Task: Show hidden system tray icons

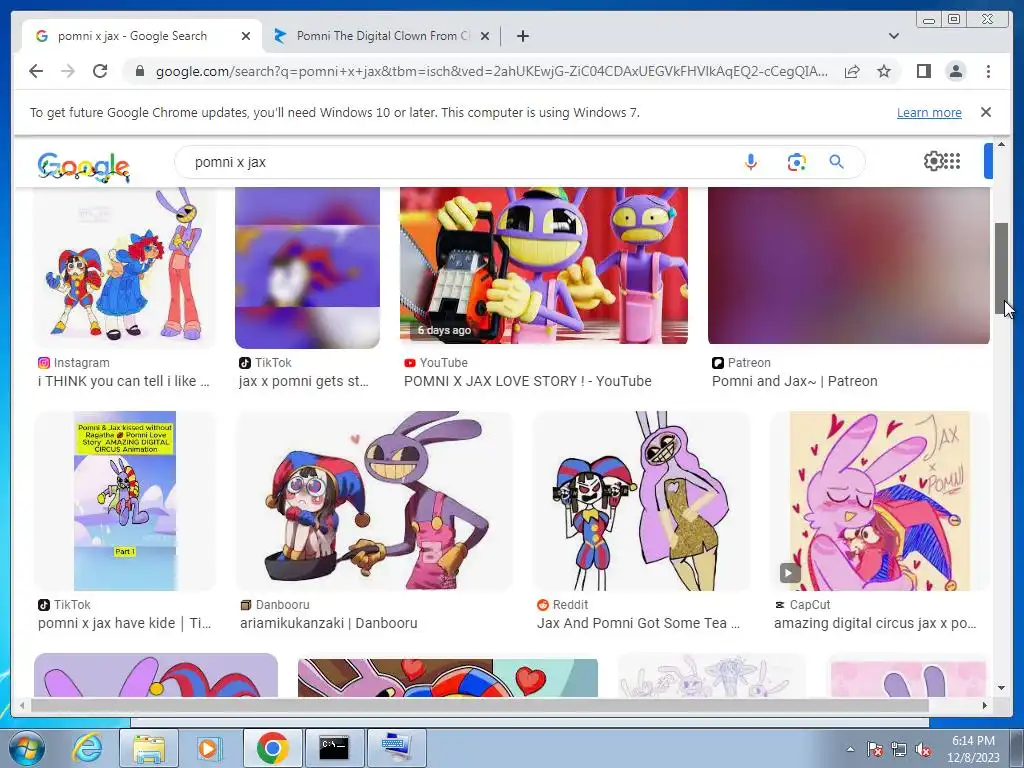Action: 850,749
